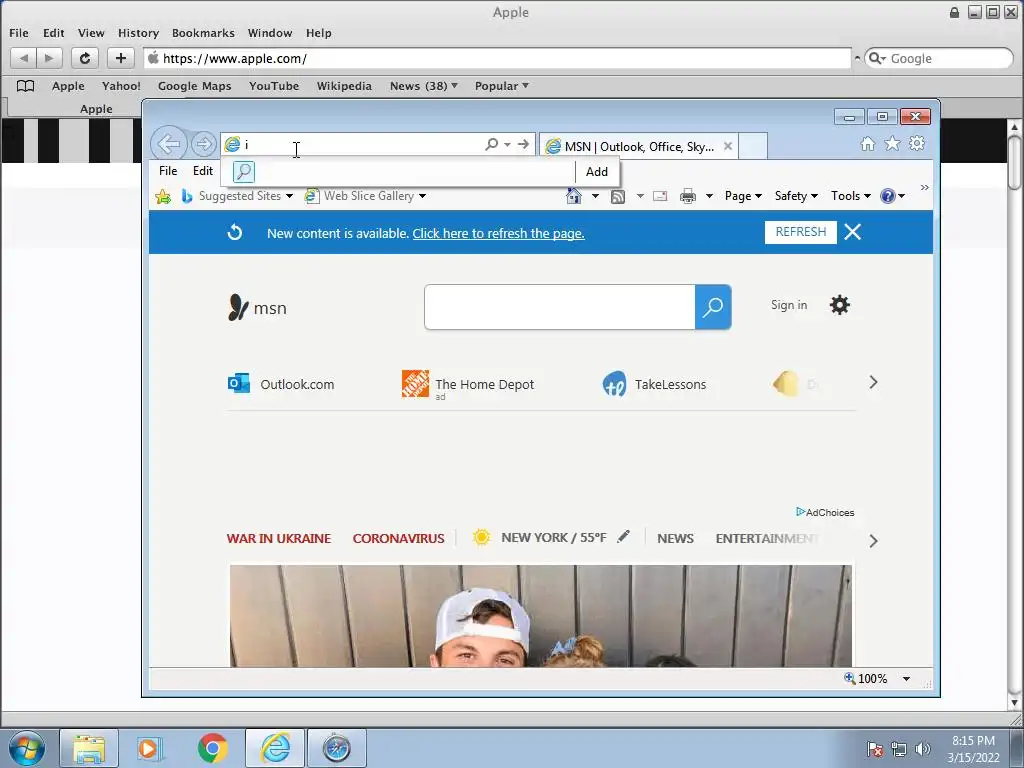The width and height of the screenshot is (1024, 768).
Task: Expand Safari News (38) bookmarks folder
Action: click(x=424, y=86)
